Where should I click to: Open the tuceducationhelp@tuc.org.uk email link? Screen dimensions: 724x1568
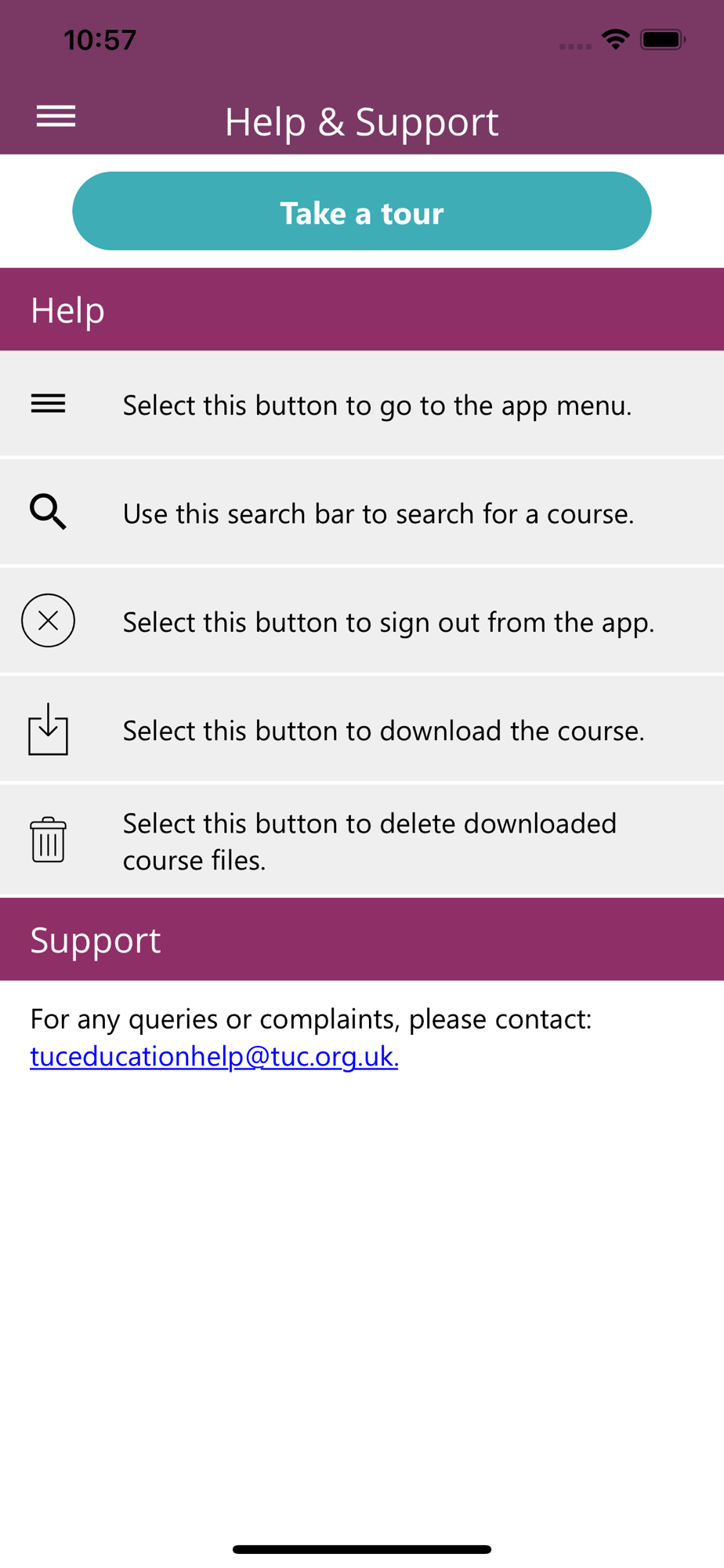pyautogui.click(x=214, y=1056)
